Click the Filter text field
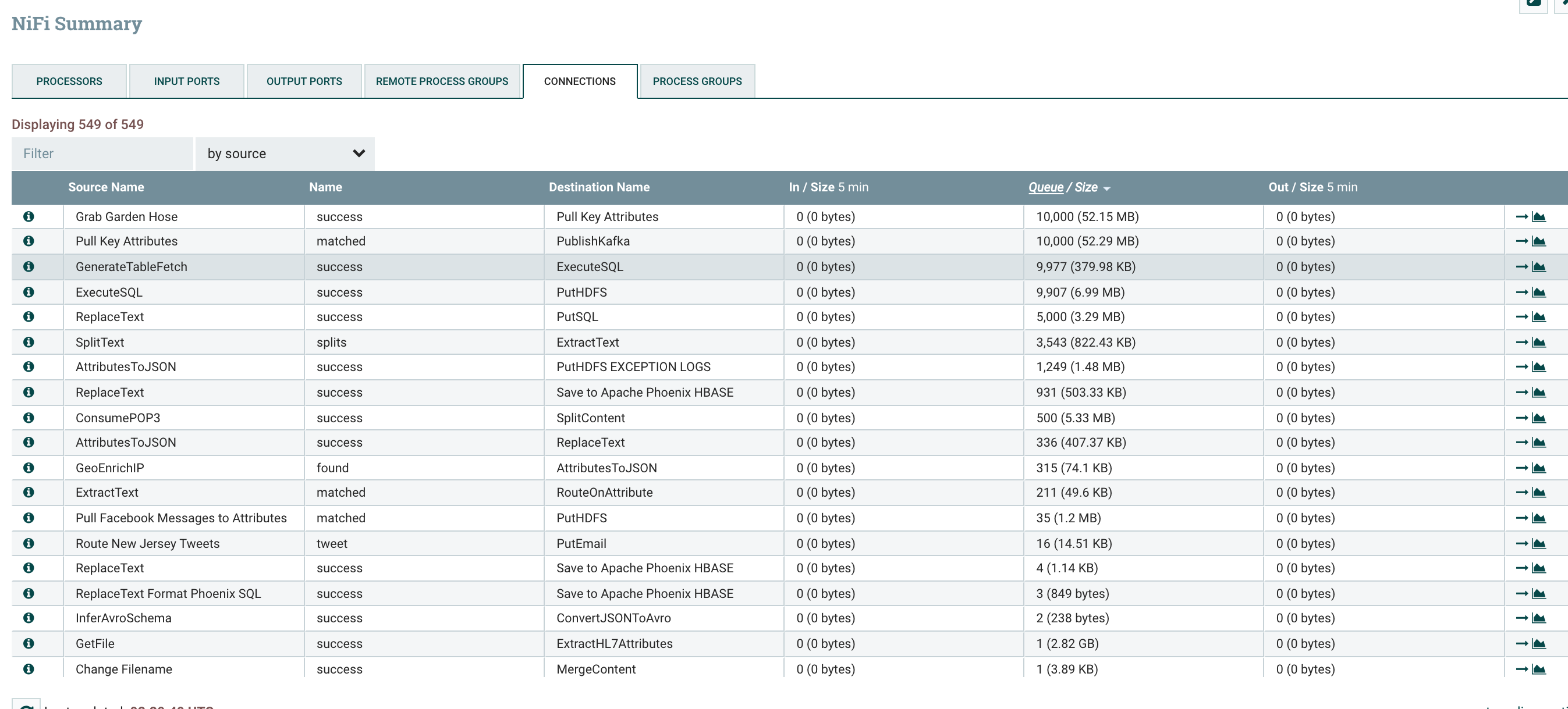The height and width of the screenshot is (709, 1568). pyautogui.click(x=102, y=153)
